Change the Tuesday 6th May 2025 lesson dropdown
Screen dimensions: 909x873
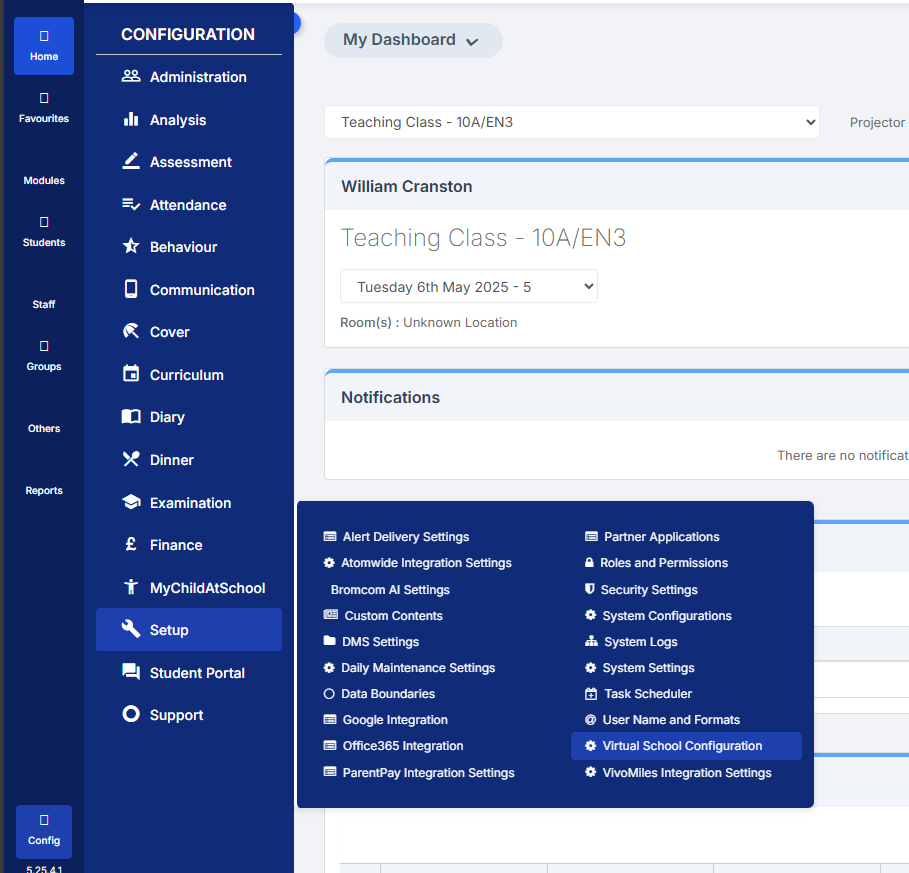(468, 286)
